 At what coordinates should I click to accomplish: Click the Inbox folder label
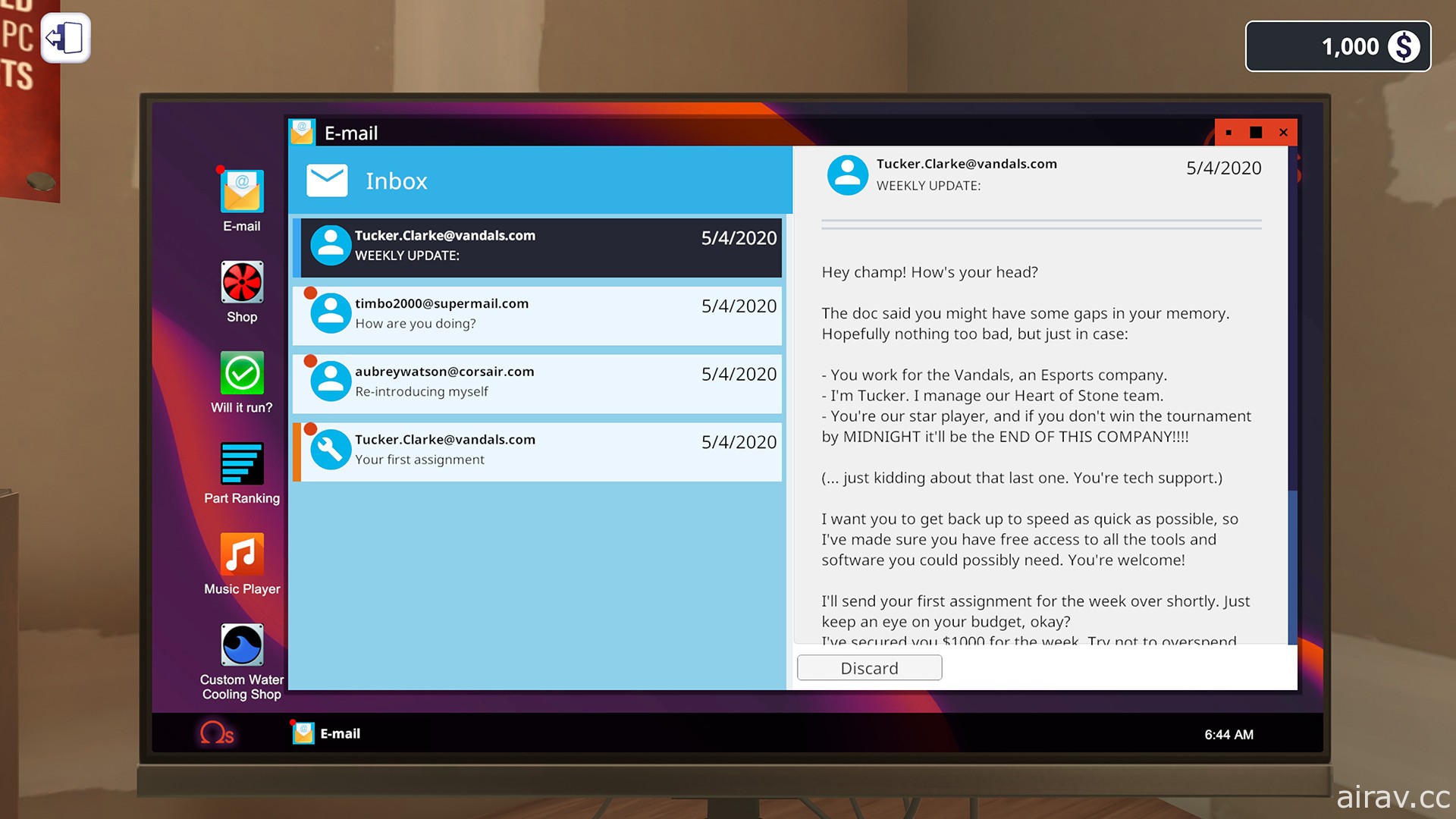[x=396, y=180]
